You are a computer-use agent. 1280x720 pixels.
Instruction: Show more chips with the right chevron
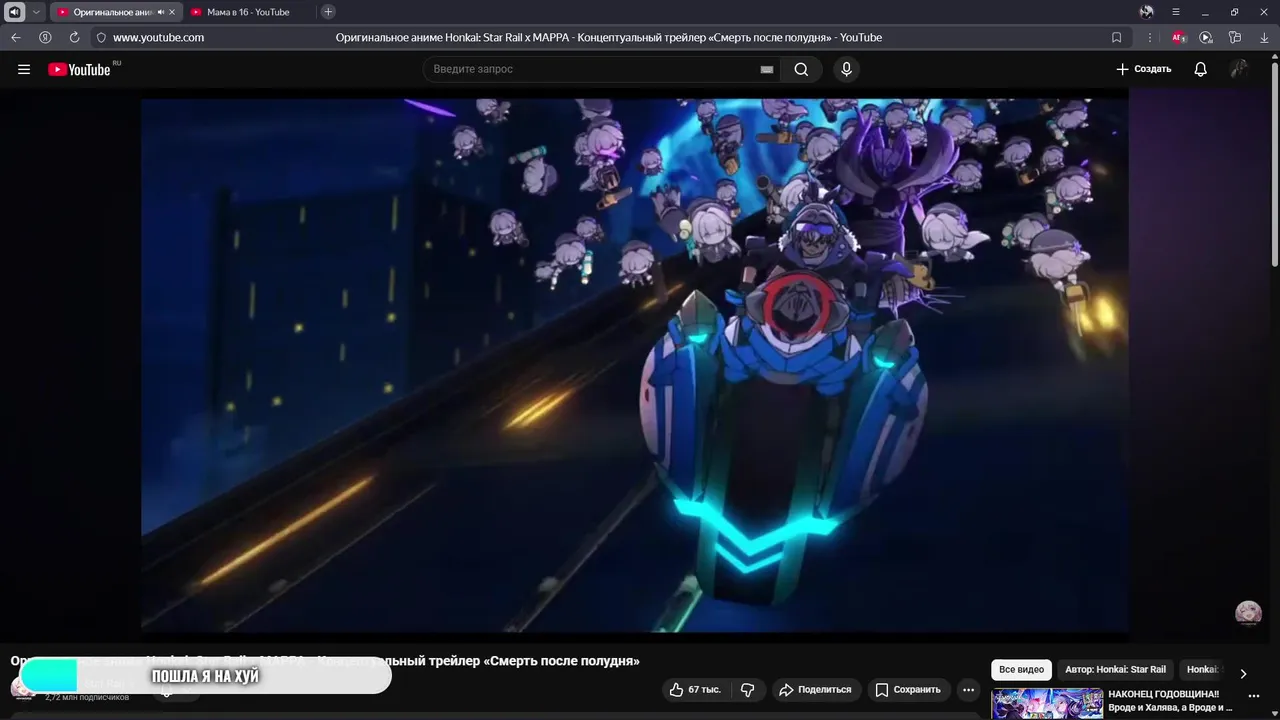point(1243,673)
